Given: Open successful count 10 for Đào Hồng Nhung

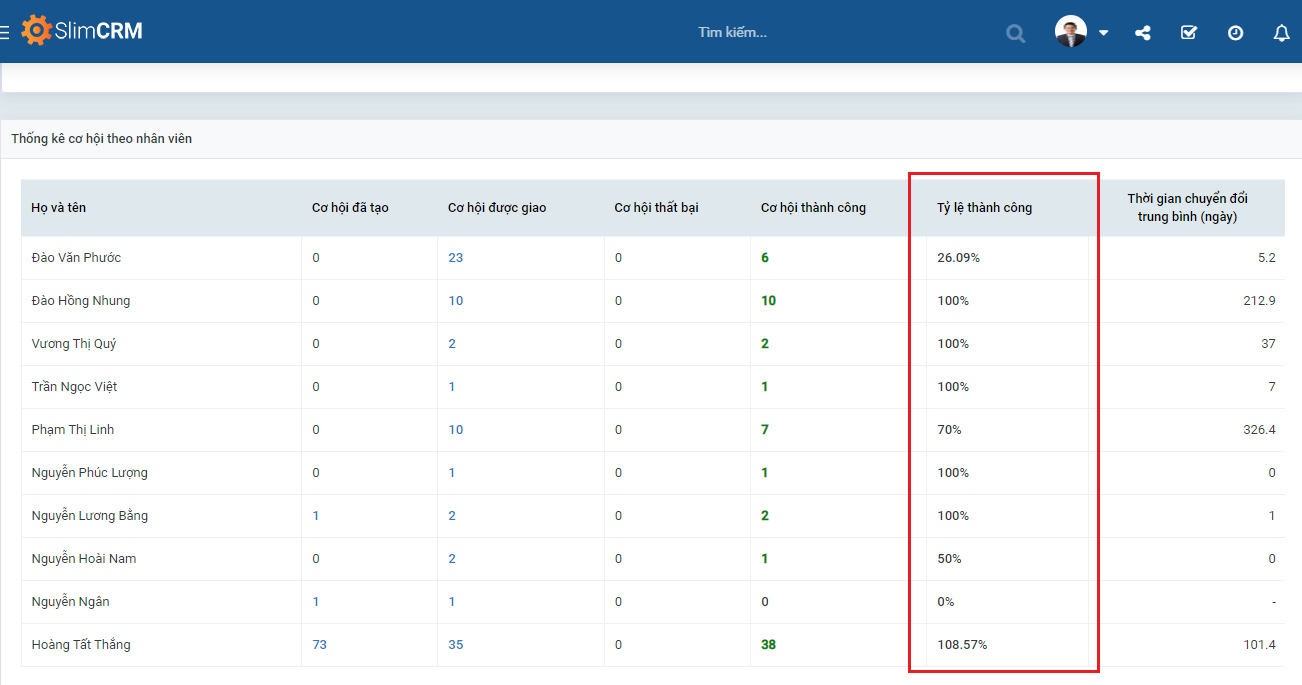Looking at the screenshot, I should 768,301.
